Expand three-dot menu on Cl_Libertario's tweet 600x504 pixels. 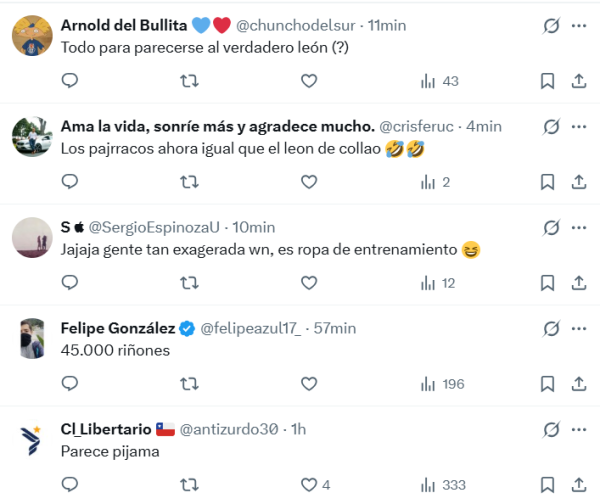pos(579,429)
